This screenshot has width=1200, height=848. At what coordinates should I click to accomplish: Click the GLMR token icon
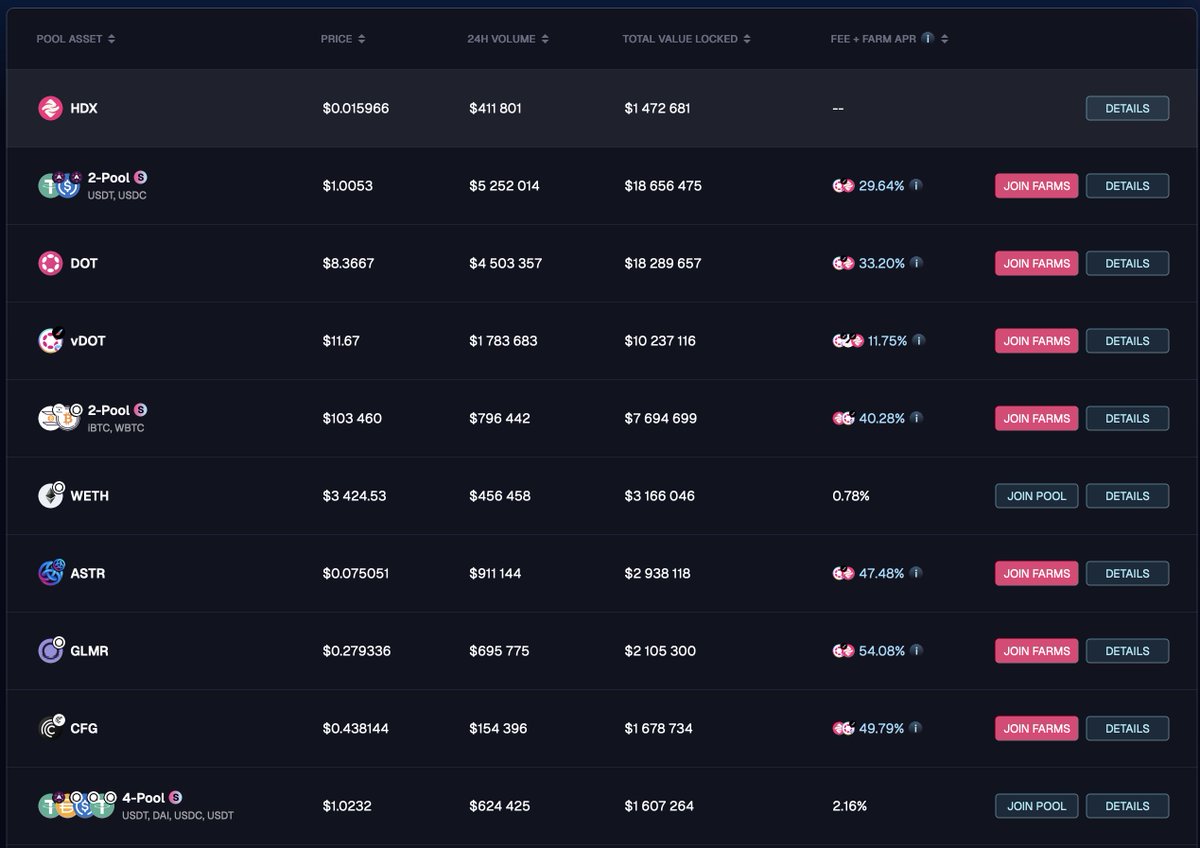point(51,650)
